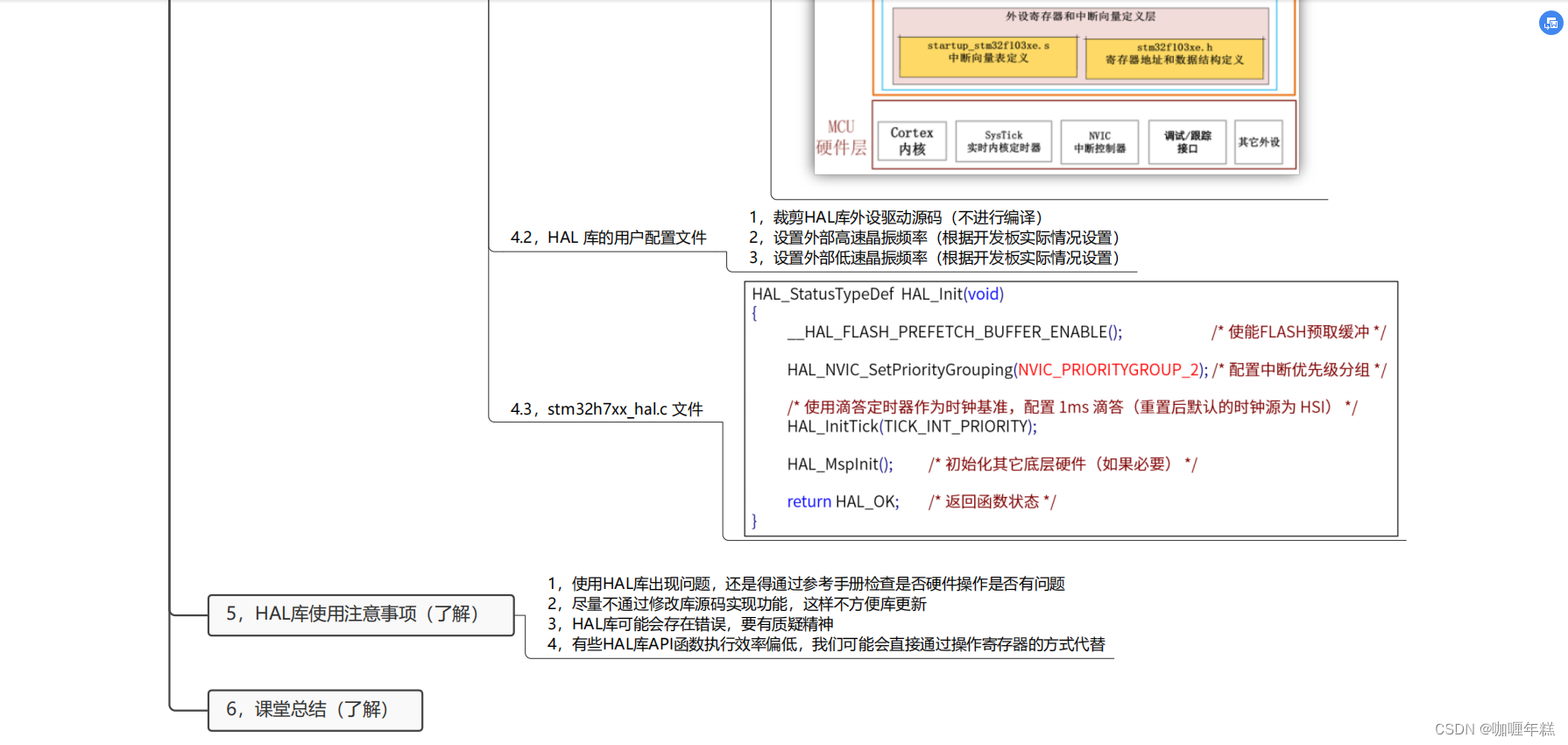This screenshot has width=1568, height=745.
Task: Click comment '配置中断优先级分组'
Action: [1300, 370]
